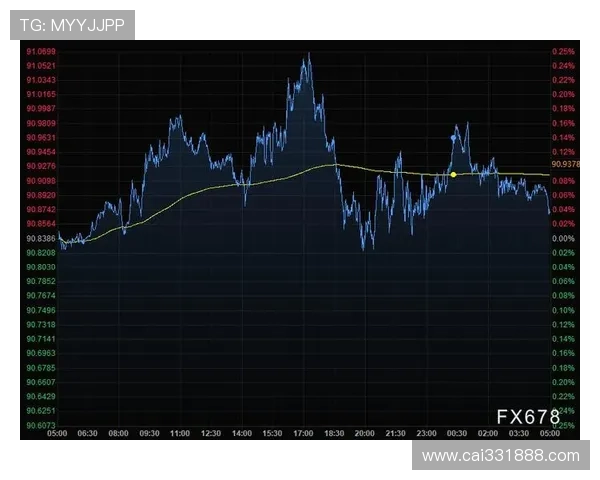Click the 90.8386 baseline price label
Image resolution: width=600 pixels, height=480 pixels.
[41, 239]
